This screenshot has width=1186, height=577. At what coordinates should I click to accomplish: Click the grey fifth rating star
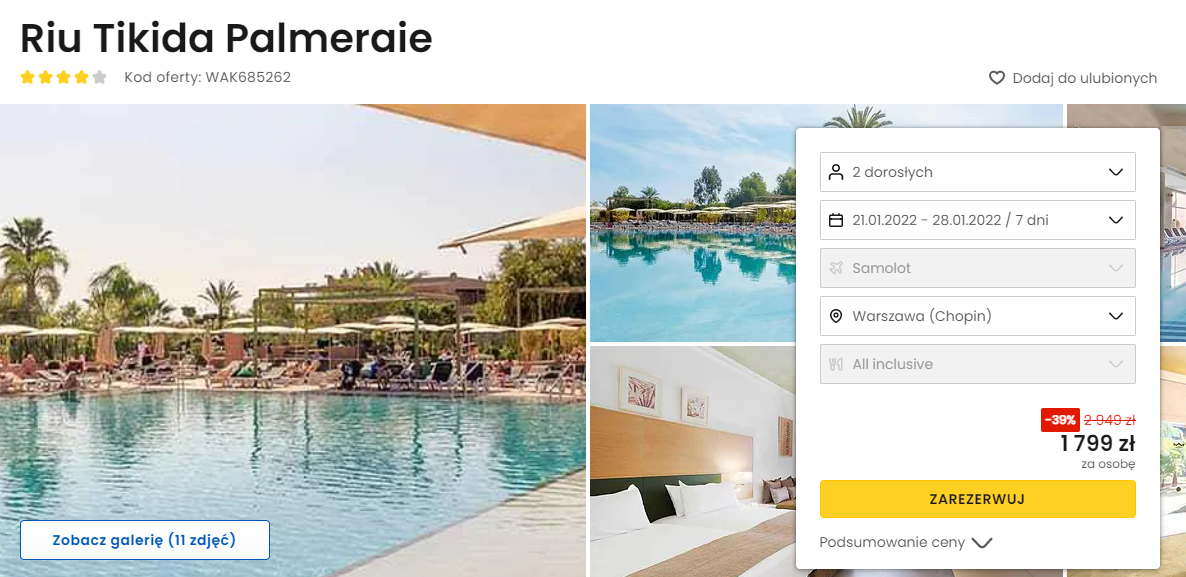click(x=99, y=77)
